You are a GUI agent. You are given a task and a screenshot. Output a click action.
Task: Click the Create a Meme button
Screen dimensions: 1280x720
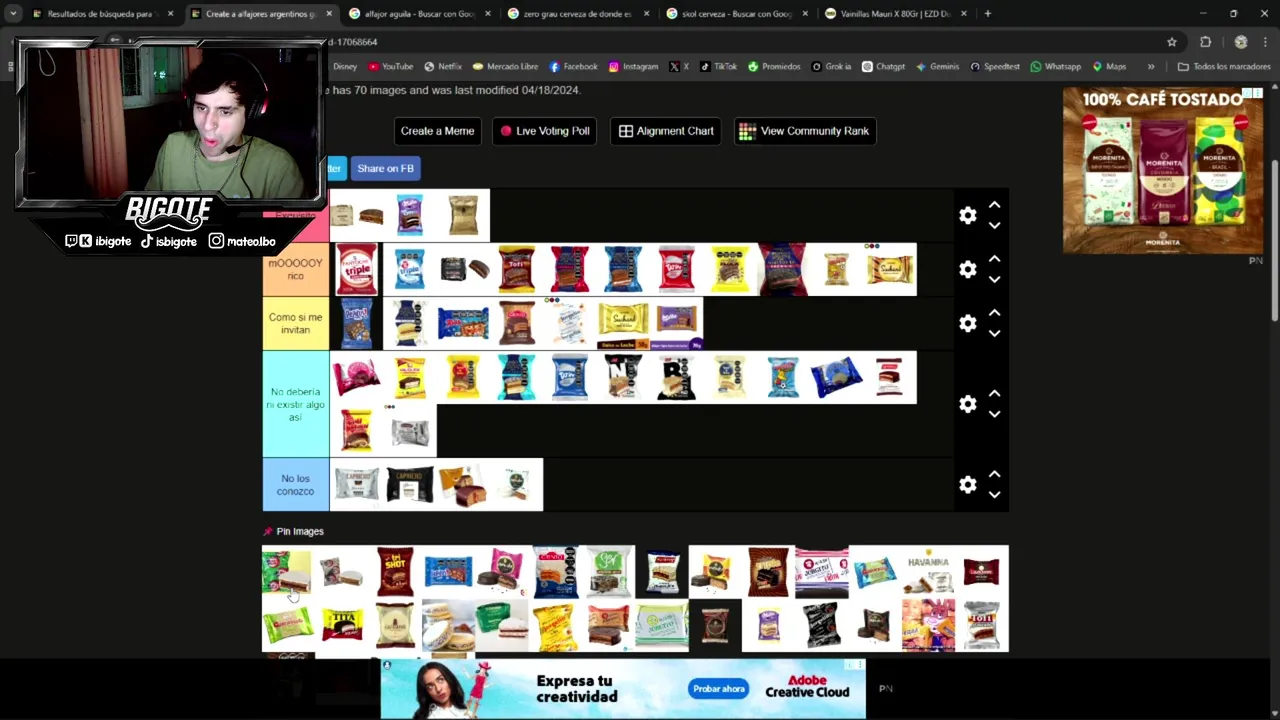click(437, 131)
